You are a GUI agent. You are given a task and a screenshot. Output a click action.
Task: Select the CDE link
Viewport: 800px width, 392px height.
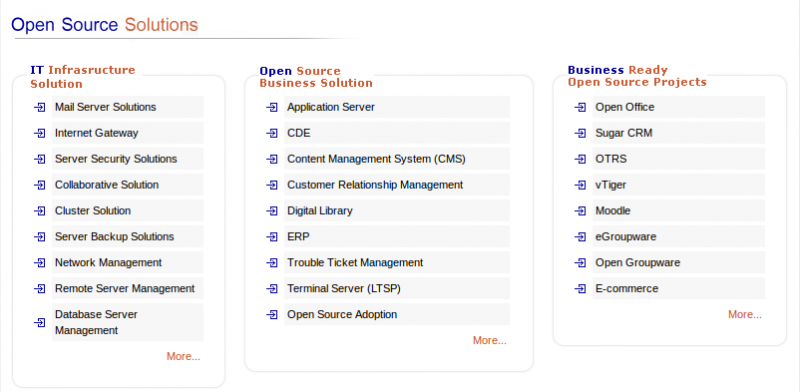(x=298, y=133)
